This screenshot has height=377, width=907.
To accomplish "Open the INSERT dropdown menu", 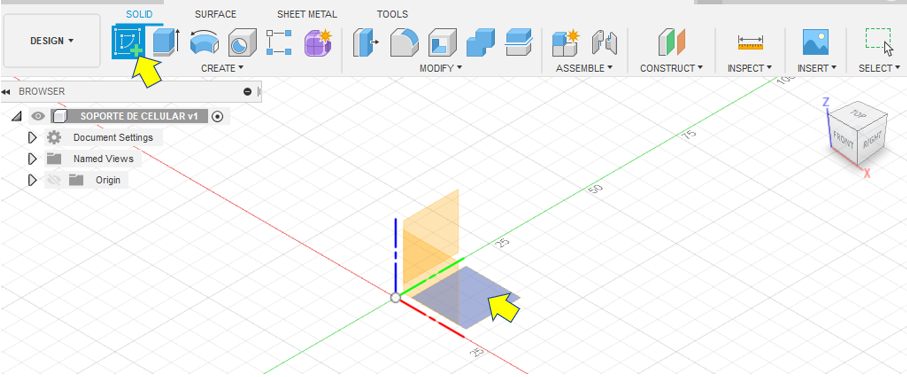I will (817, 68).
